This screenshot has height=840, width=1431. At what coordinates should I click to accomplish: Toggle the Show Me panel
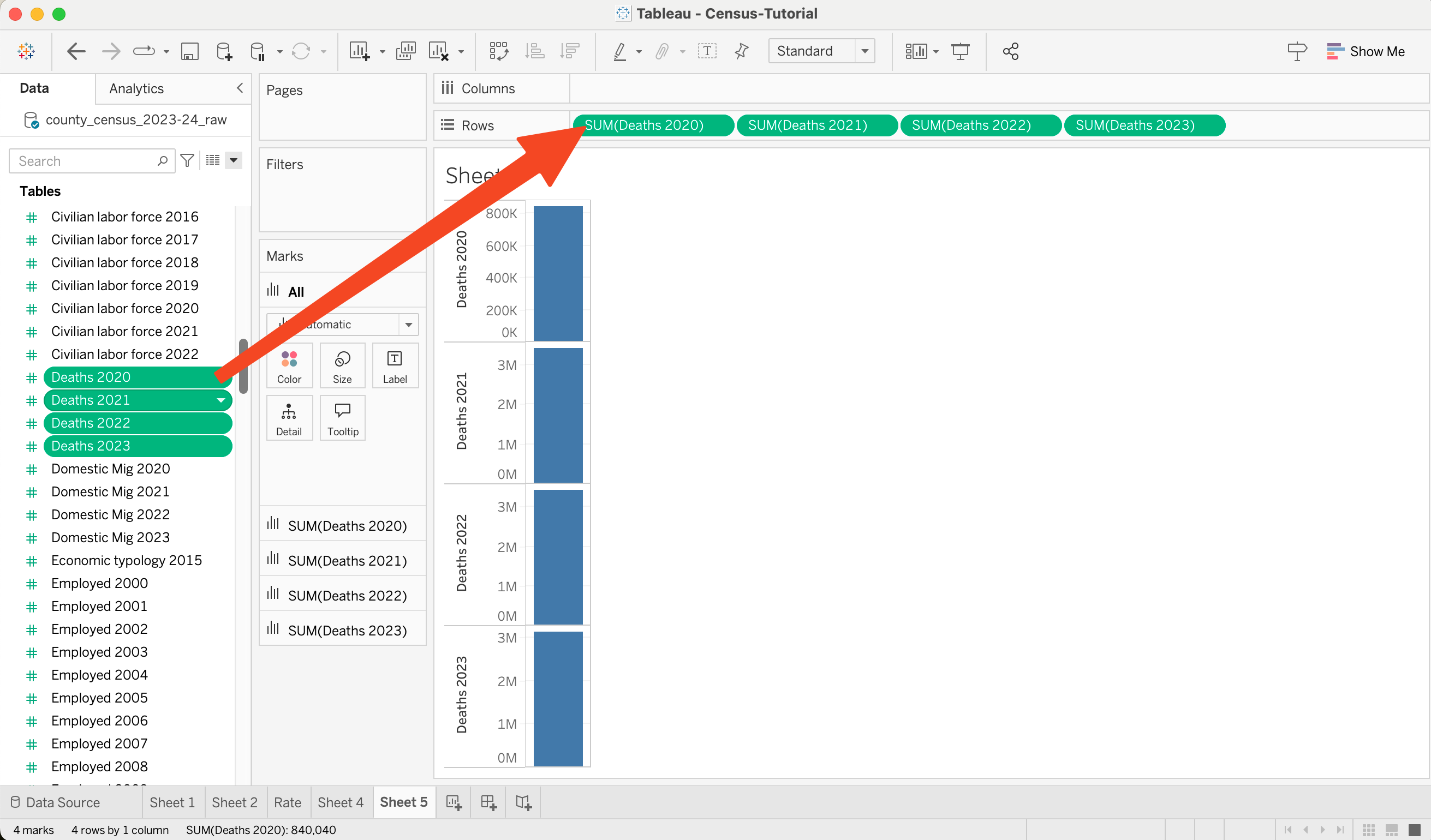[1365, 51]
